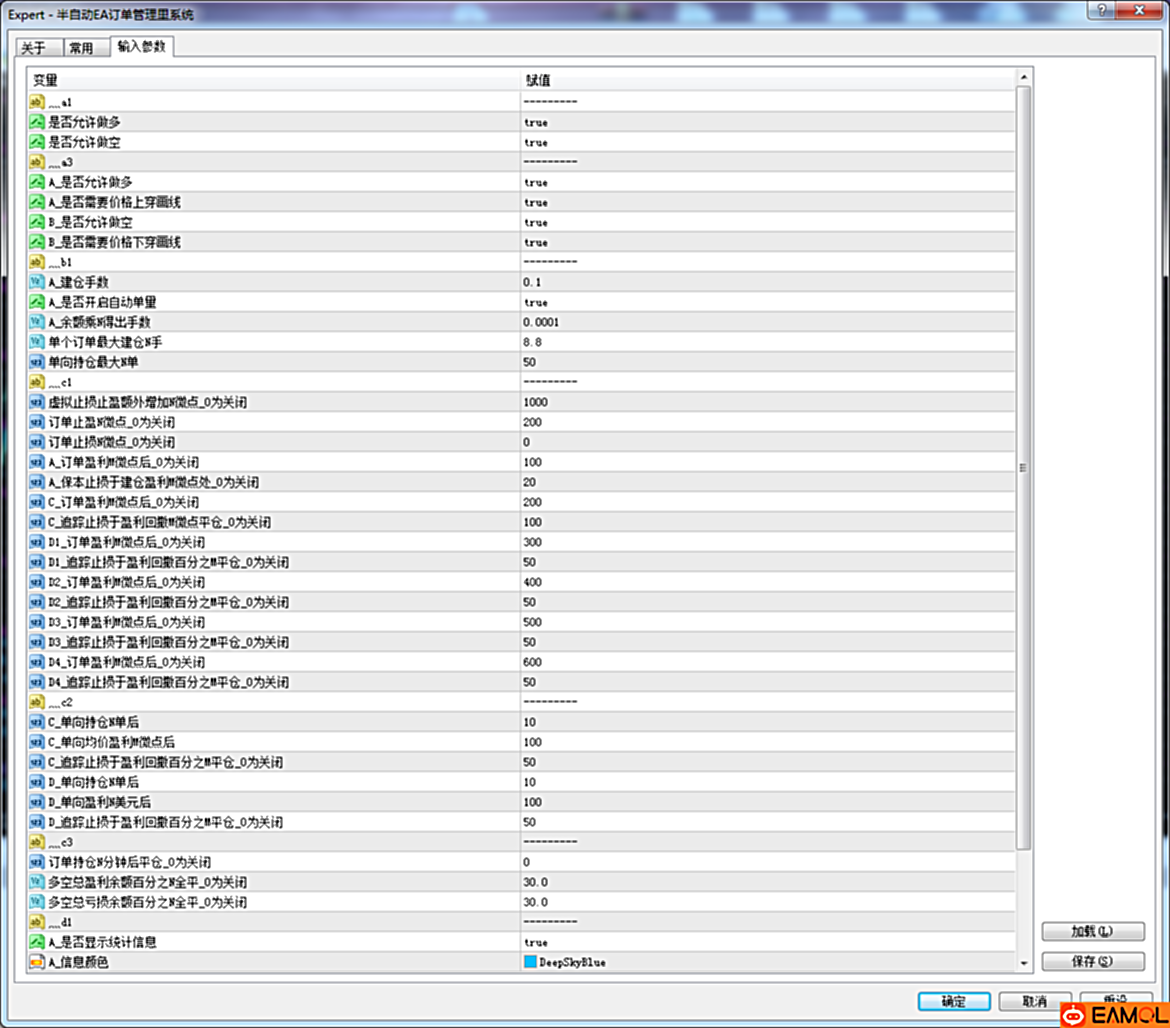
Task: Click the 加载(L) button
Action: 1092,931
